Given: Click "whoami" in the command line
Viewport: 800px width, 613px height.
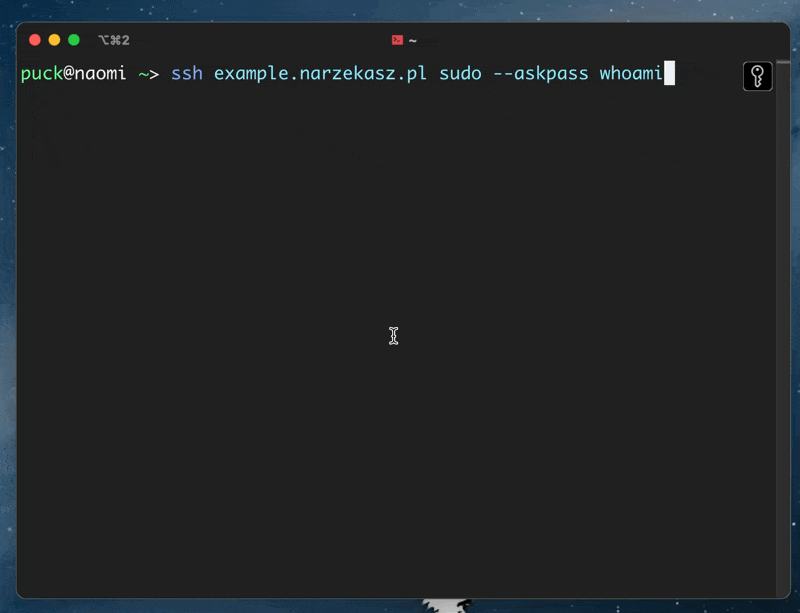Looking at the screenshot, I should (631, 74).
